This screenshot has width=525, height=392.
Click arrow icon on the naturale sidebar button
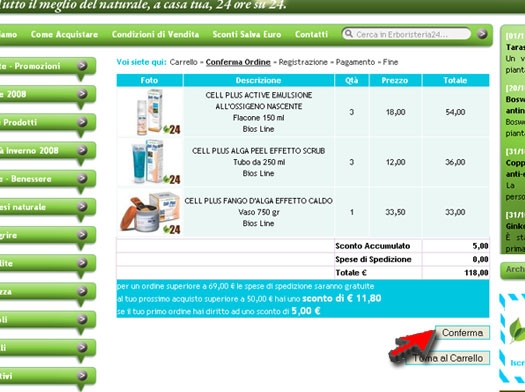[x=82, y=207]
